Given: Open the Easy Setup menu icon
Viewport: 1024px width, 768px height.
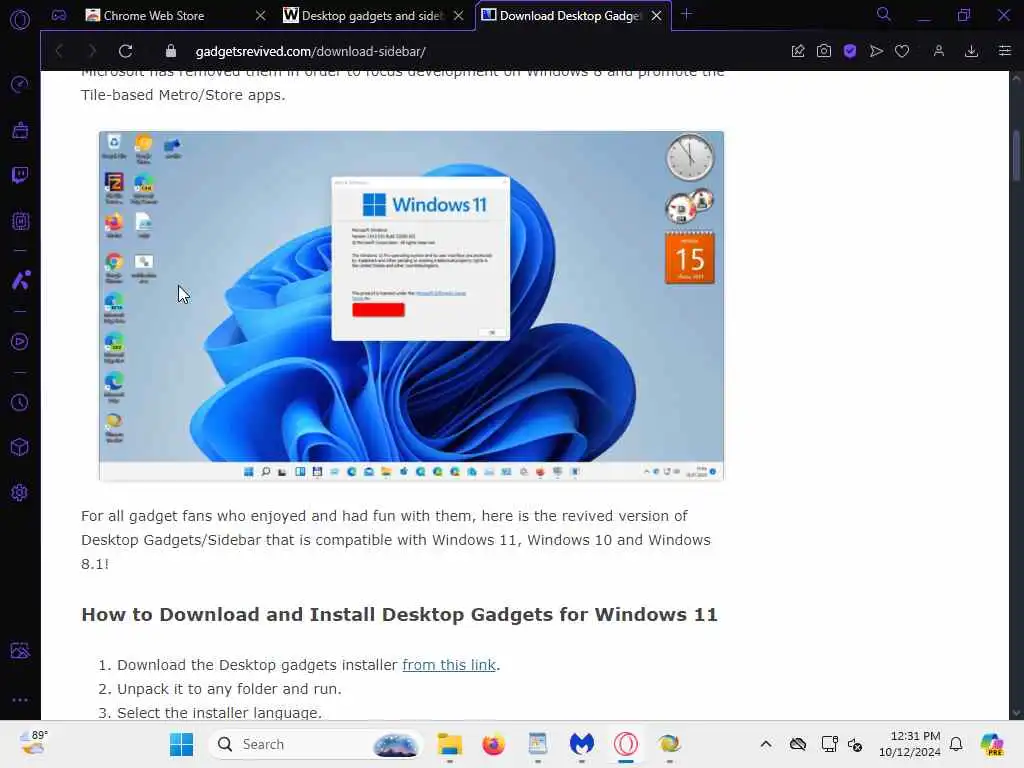Looking at the screenshot, I should (1004, 51).
